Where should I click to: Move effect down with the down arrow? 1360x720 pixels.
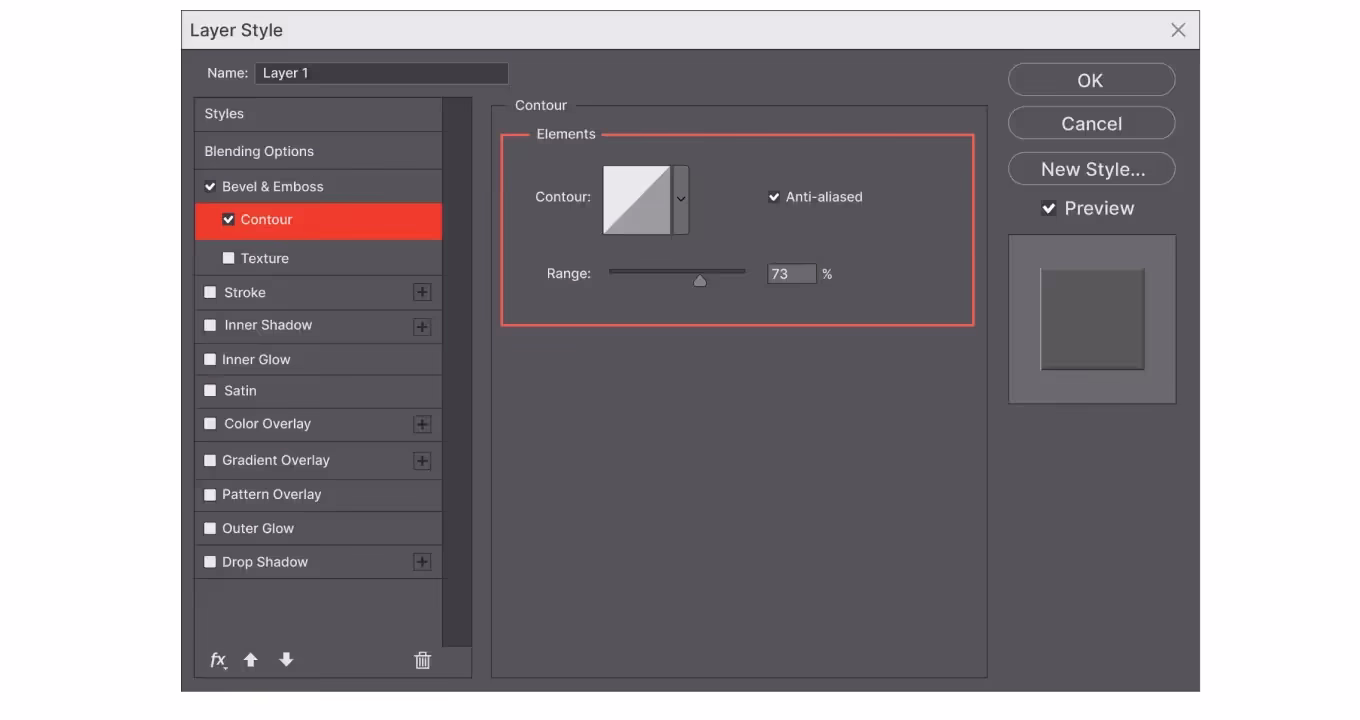(286, 660)
